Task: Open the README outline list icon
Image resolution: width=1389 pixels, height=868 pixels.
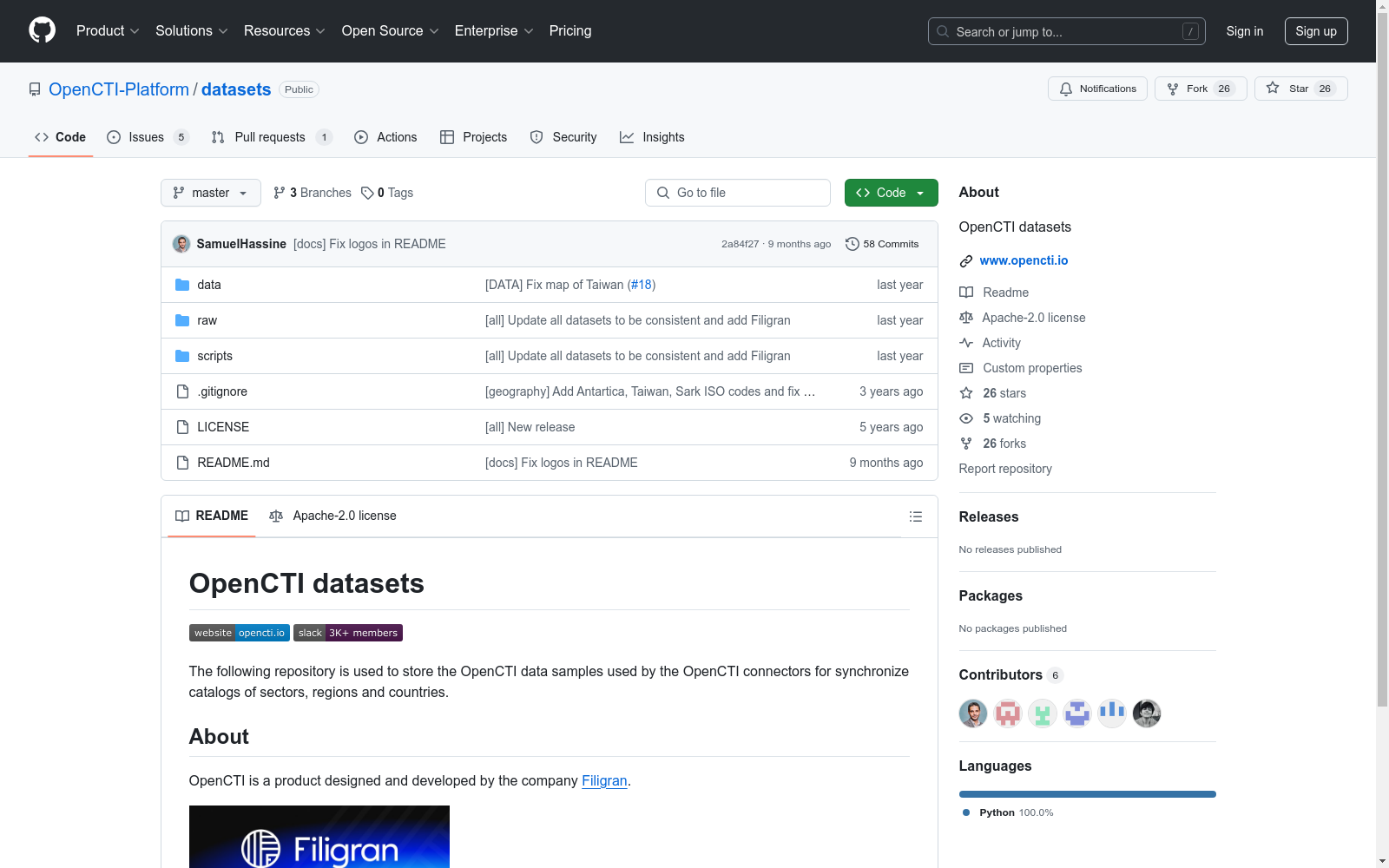Action: pyautogui.click(x=915, y=516)
